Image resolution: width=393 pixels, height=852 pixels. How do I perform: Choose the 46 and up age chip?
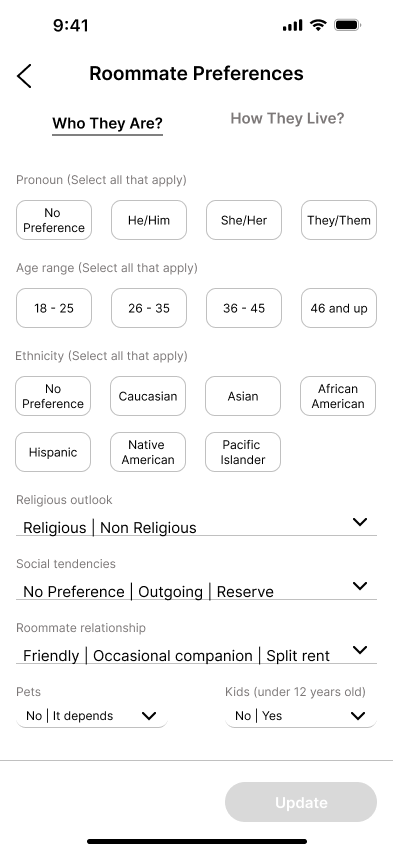pos(339,308)
